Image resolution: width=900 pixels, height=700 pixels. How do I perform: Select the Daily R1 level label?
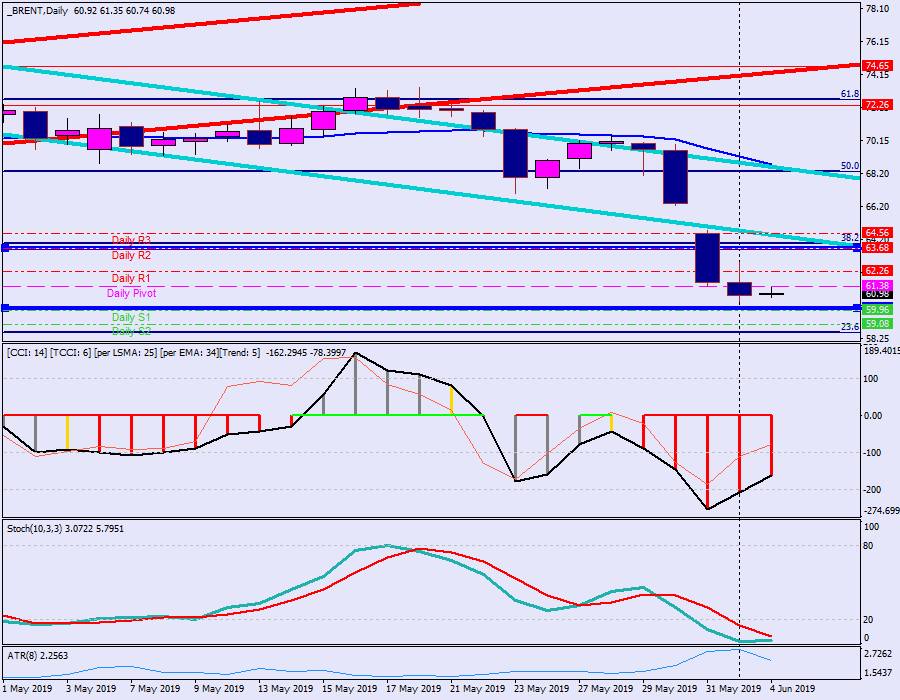[131, 278]
